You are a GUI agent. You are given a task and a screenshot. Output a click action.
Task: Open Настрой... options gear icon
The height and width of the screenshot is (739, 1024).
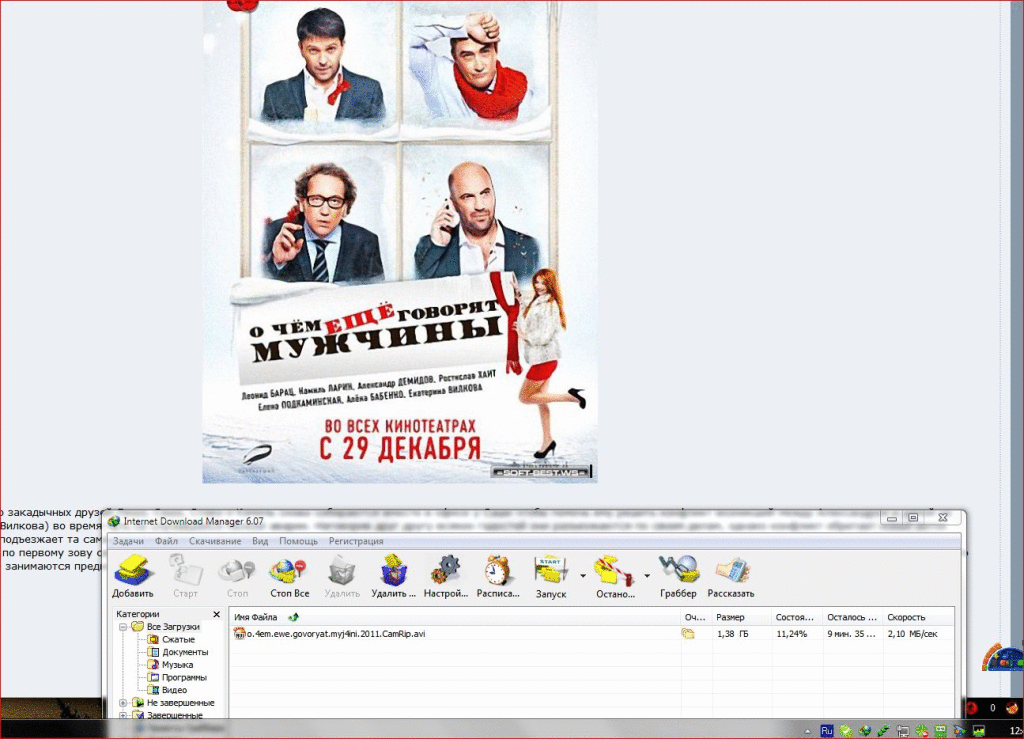click(445, 570)
